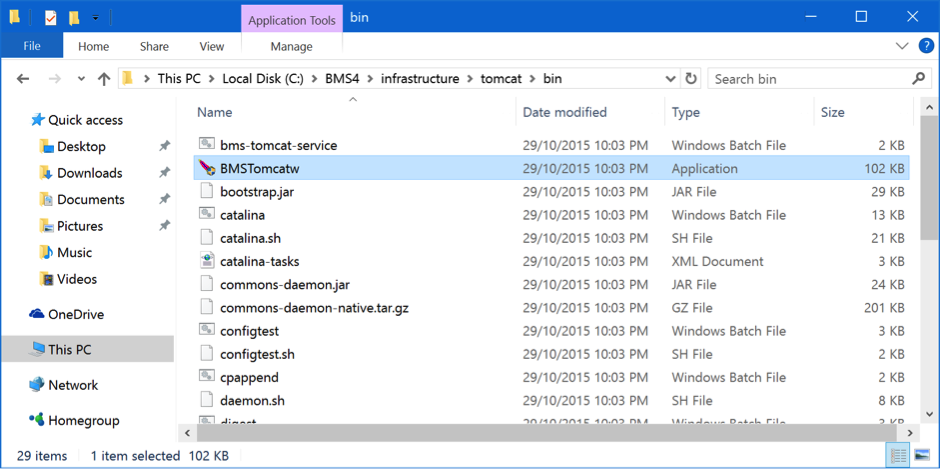This screenshot has height=469, width=941.
Task: Select bootstrap.jar file icon
Action: pos(206,191)
